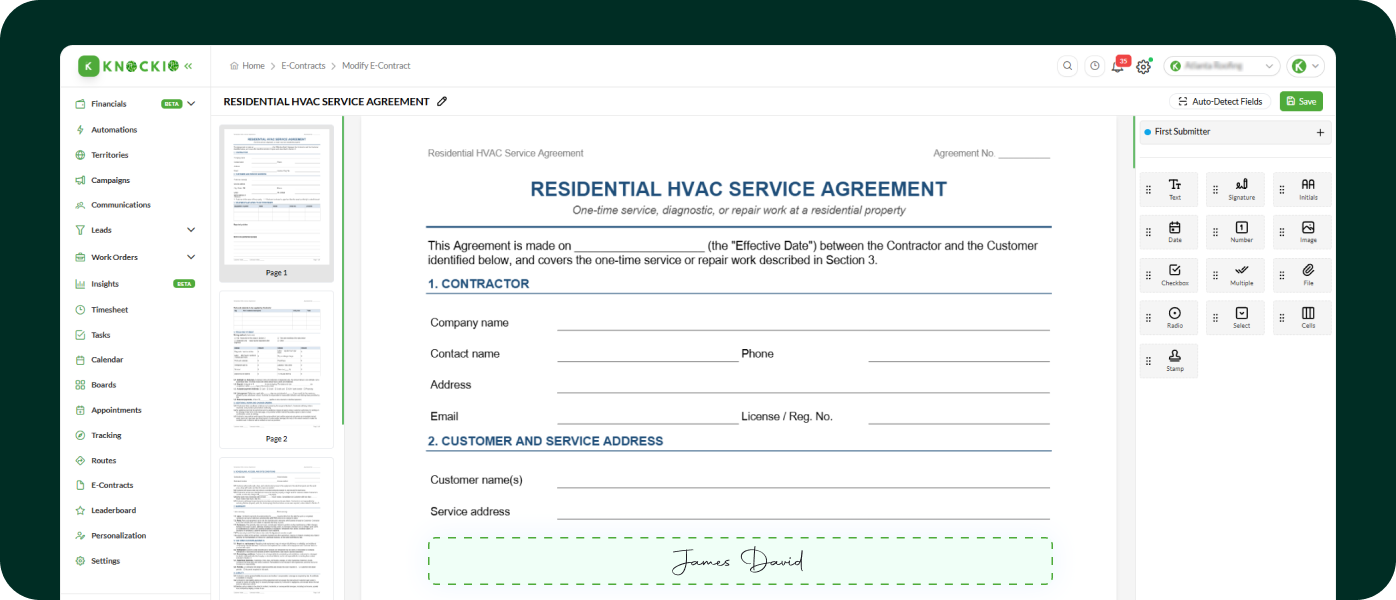Open notifications bell with 35 badge
The image size is (1396, 600).
[1119, 66]
